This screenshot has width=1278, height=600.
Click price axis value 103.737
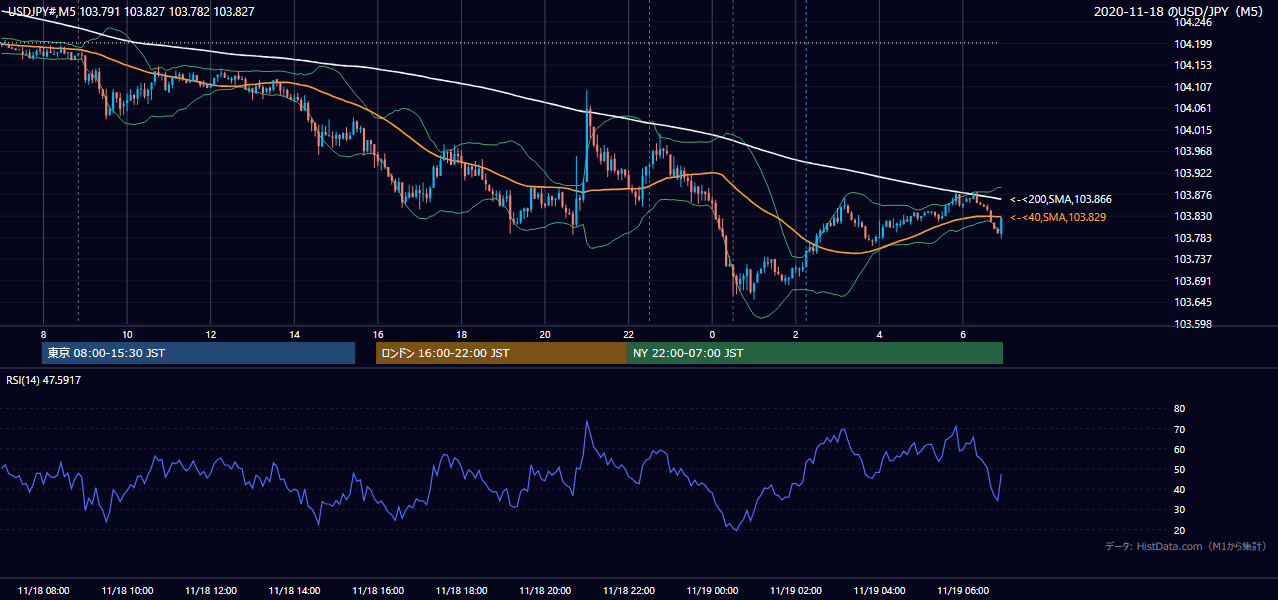click(1193, 259)
